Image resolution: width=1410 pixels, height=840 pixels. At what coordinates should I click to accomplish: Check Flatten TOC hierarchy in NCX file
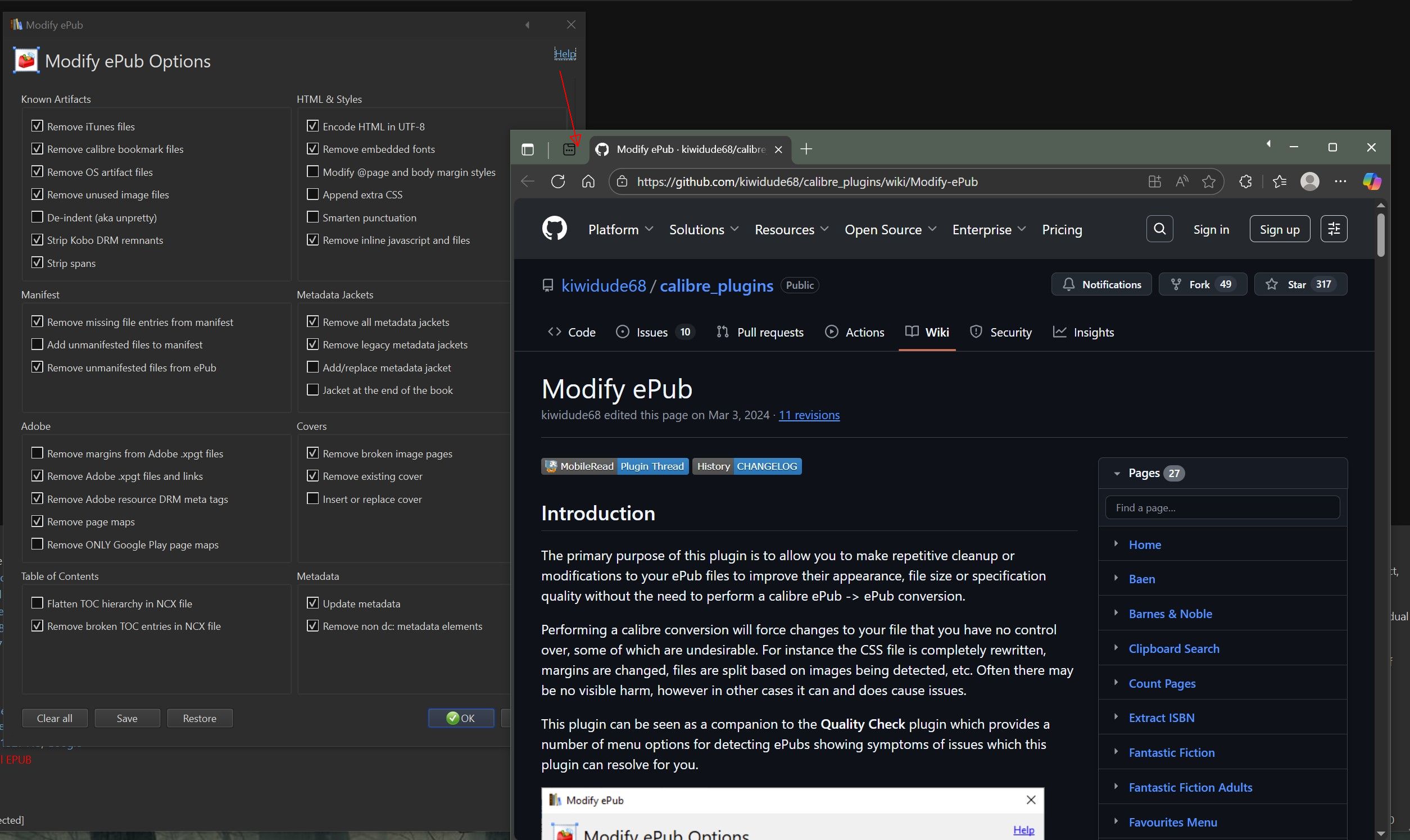click(x=37, y=603)
